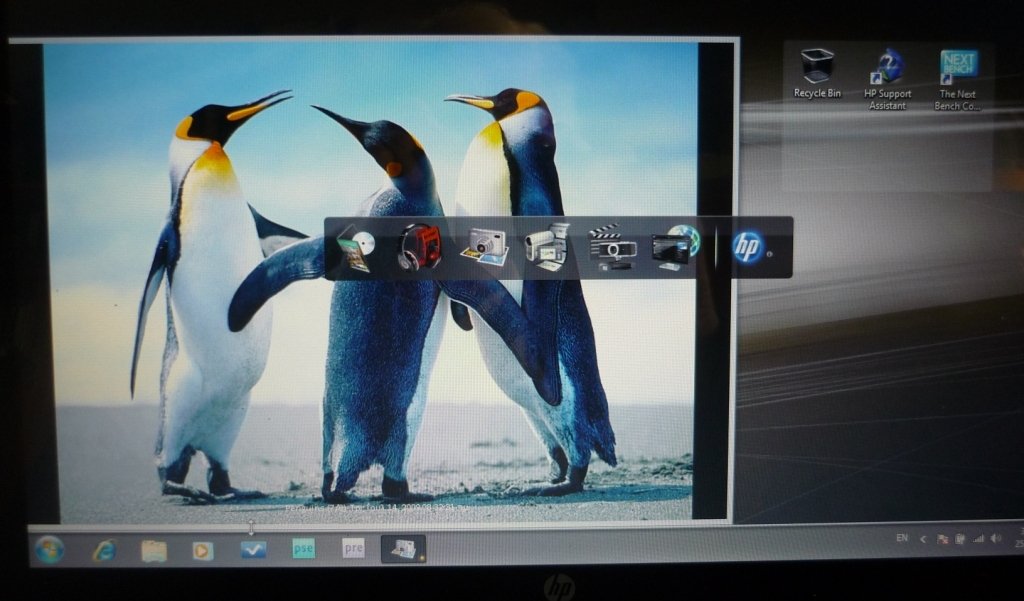Expand hidden system tray icons arrow
This screenshot has height=601, width=1024.
(x=924, y=539)
